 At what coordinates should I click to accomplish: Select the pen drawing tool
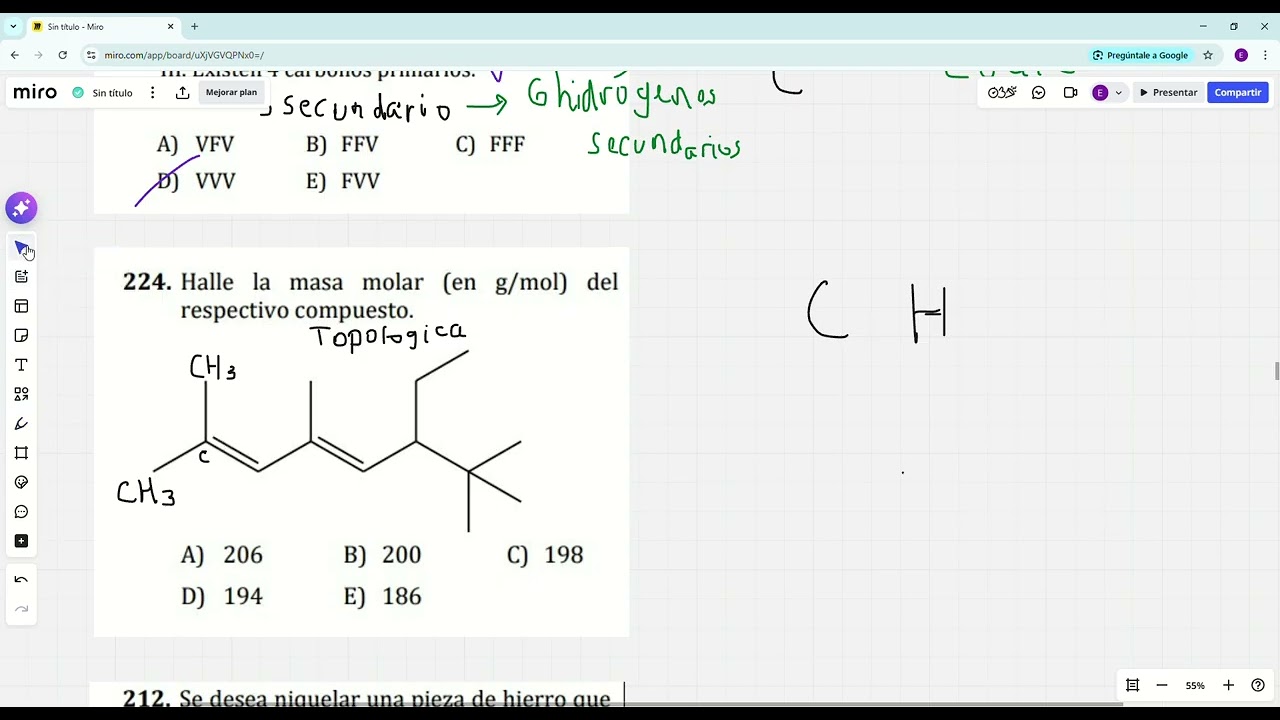tap(21, 424)
